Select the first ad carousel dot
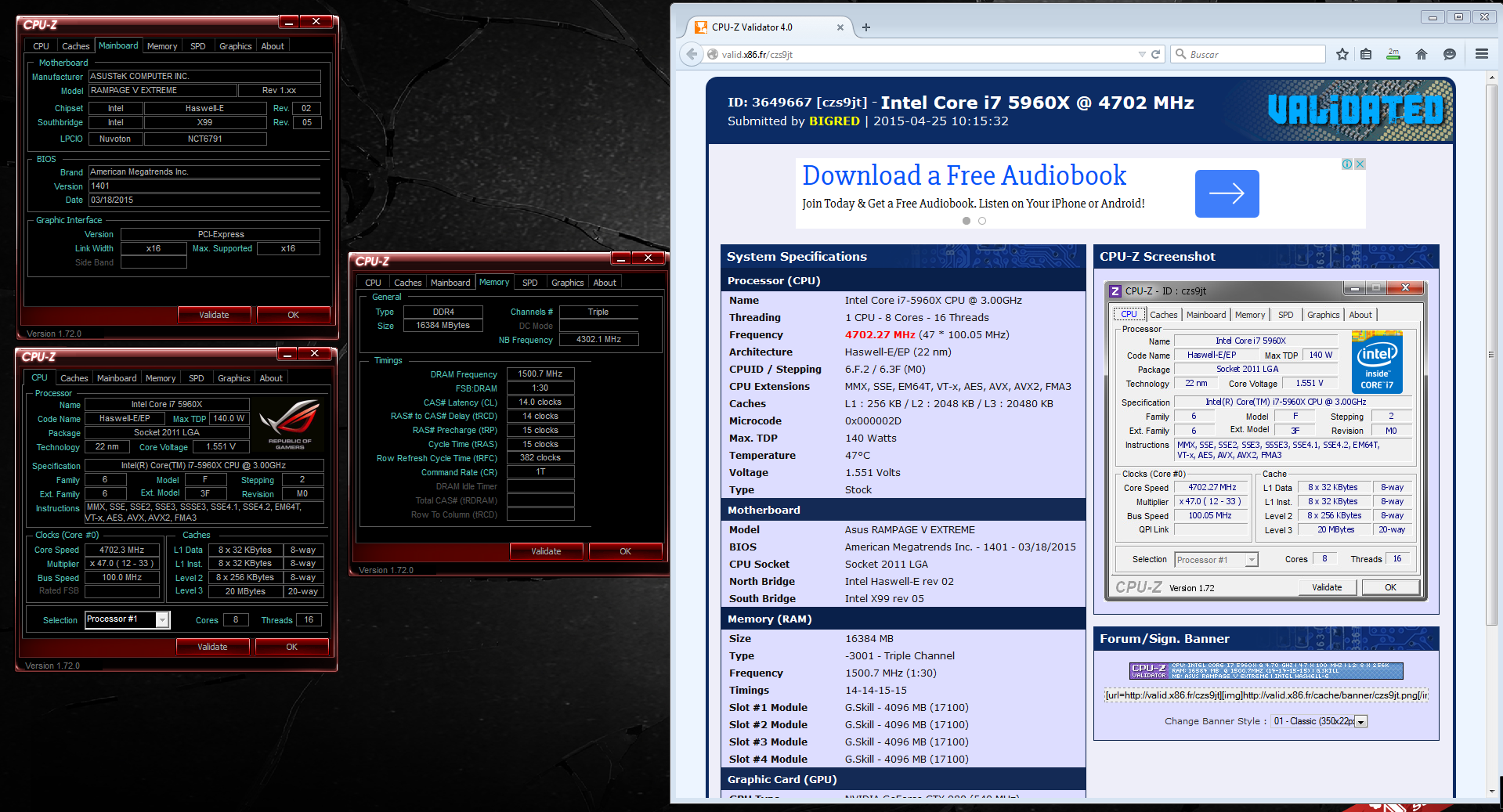 [966, 221]
